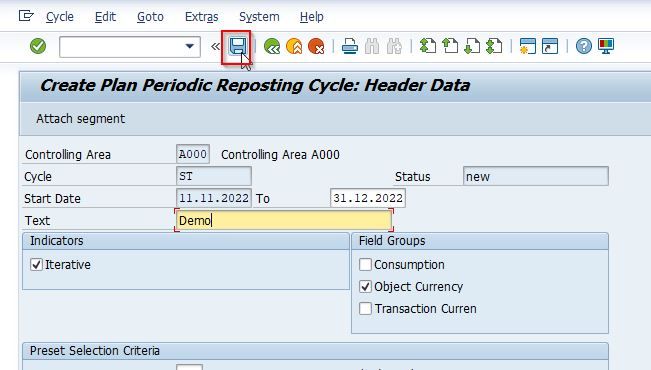This screenshot has height=370, width=651.
Task: Click the Create New Session icon
Action: click(528, 46)
